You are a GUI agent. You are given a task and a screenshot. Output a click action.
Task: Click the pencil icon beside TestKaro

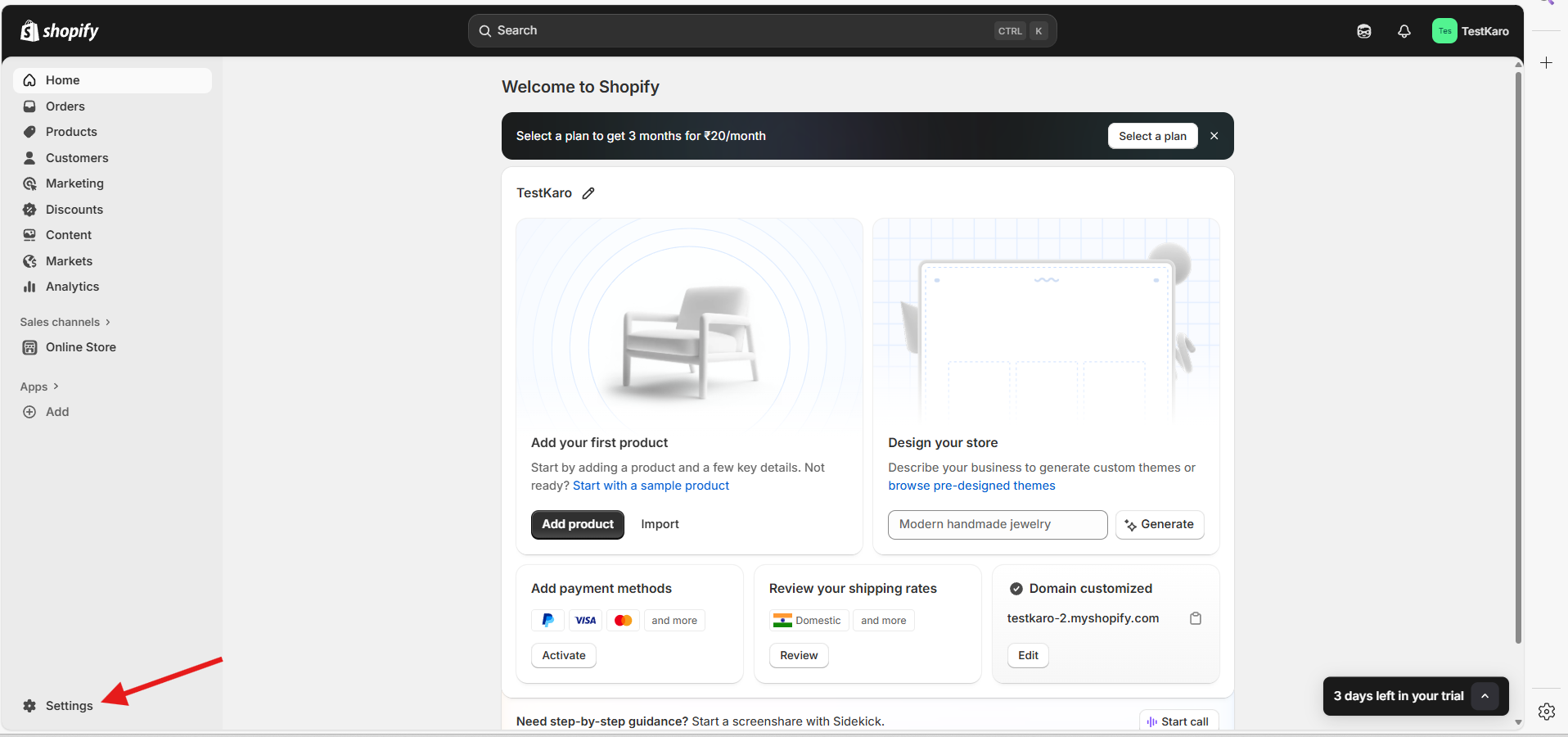tap(588, 193)
